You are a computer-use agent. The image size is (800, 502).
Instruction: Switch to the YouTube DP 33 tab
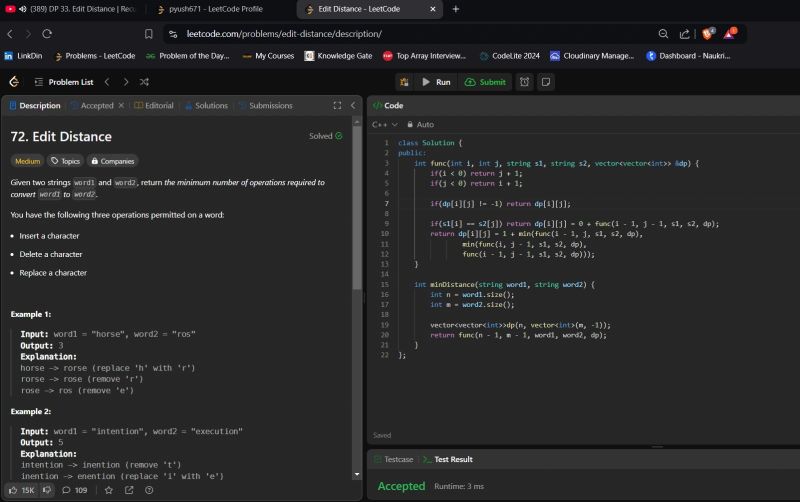tap(71, 9)
